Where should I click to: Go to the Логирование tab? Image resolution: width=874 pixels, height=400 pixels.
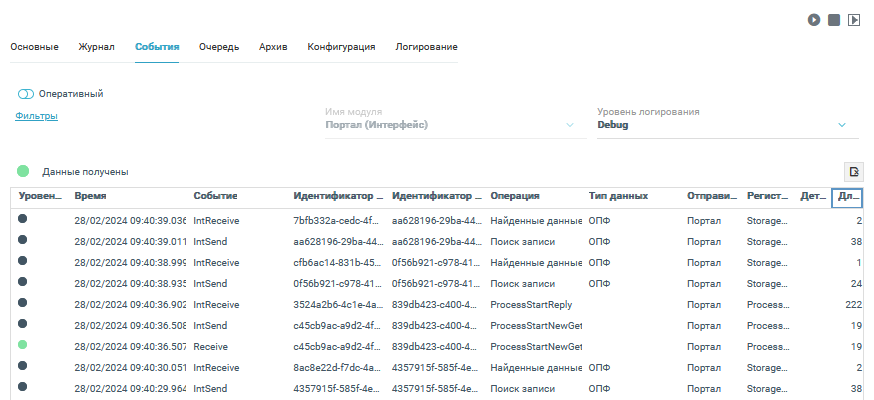(x=426, y=47)
